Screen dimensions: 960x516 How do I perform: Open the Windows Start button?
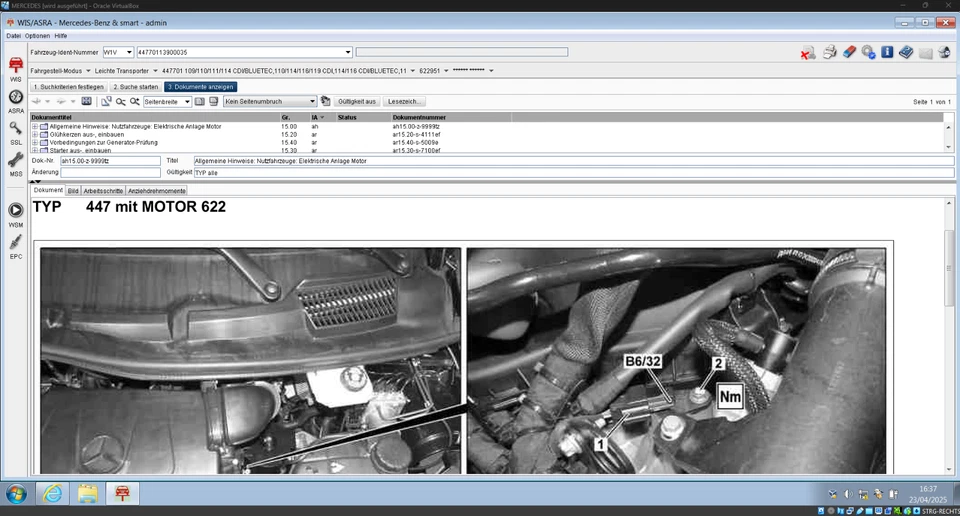tap(17, 493)
